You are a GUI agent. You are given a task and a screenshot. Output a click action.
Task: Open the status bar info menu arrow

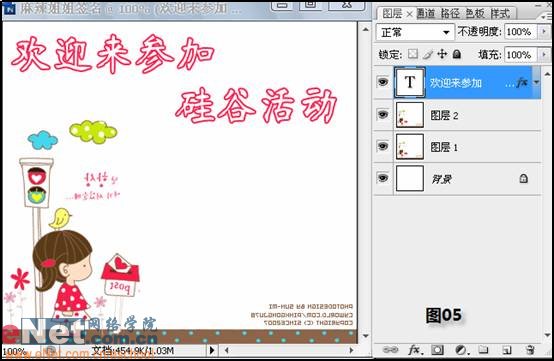[x=212, y=350]
